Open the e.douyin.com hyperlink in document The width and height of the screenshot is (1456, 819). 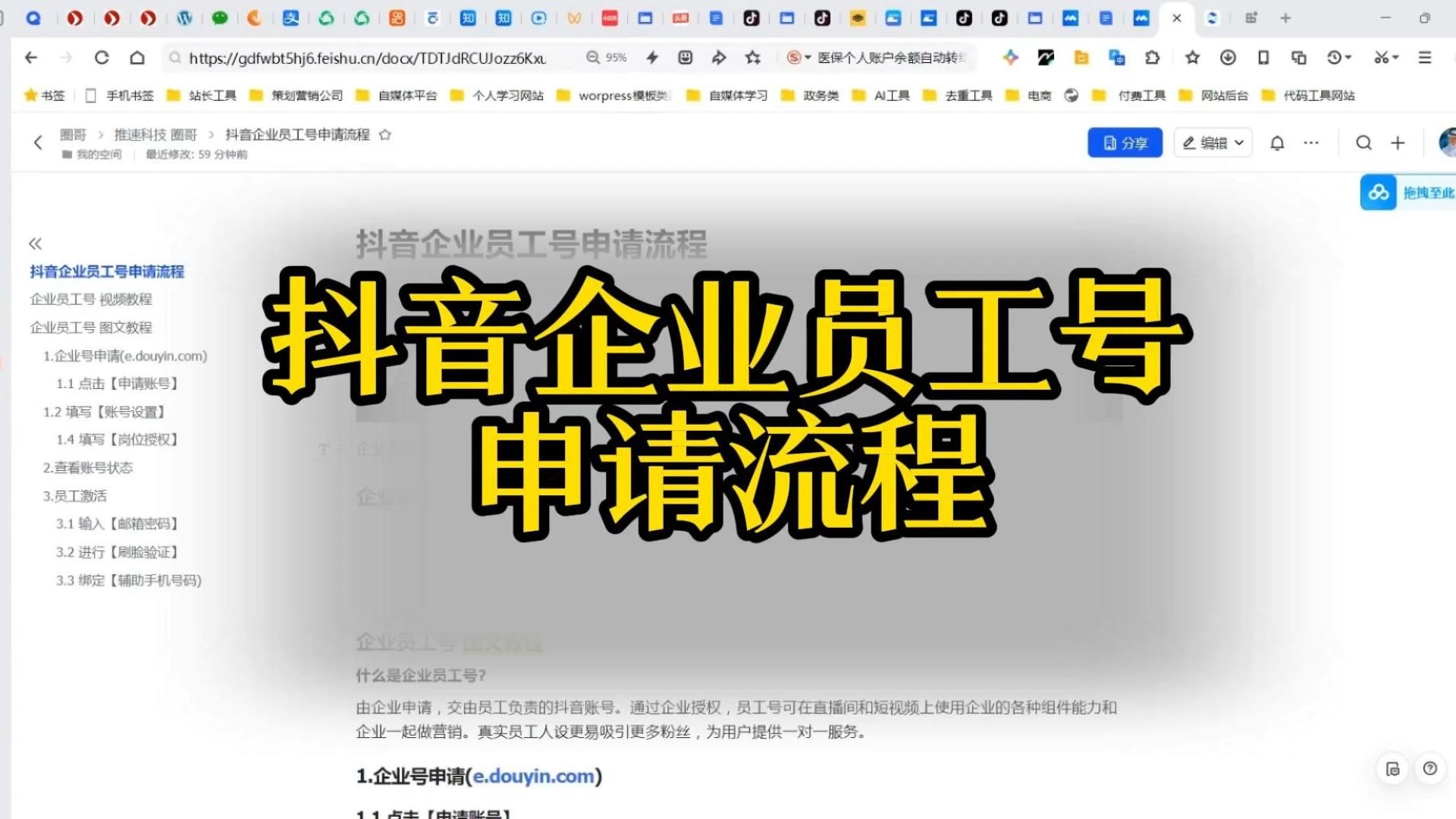534,777
